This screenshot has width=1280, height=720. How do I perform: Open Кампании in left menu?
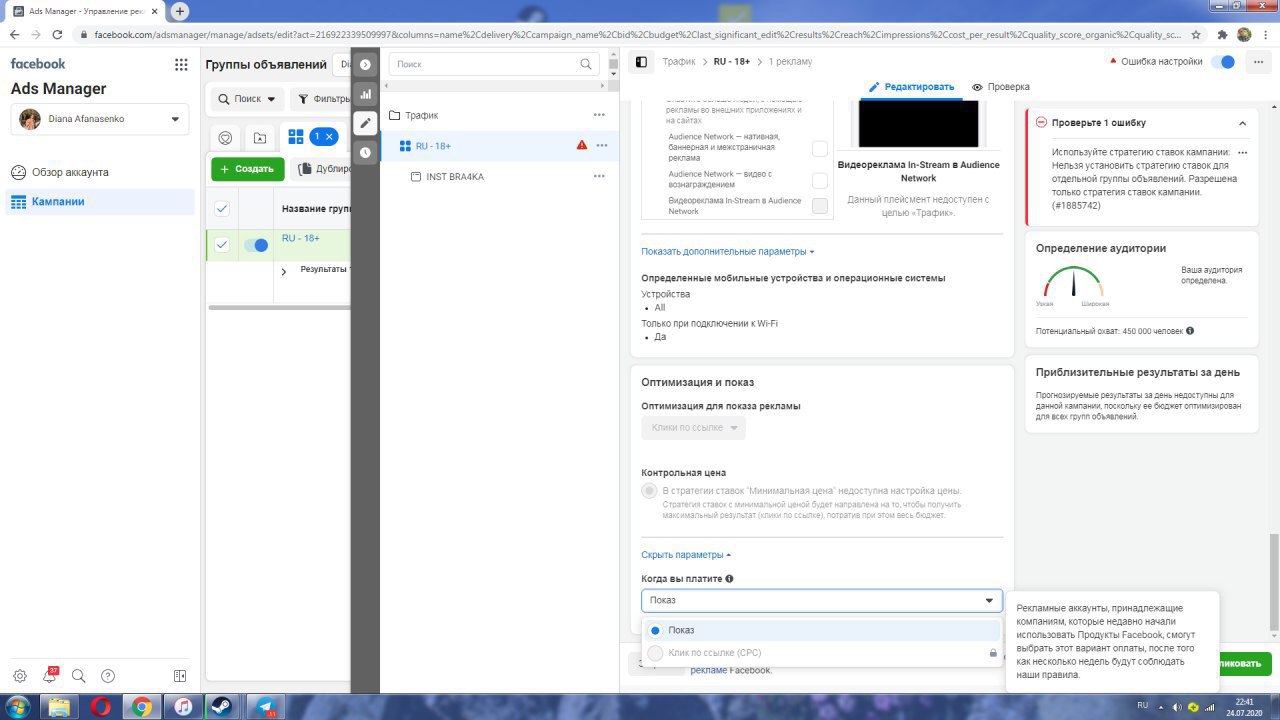pyautogui.click(x=100, y=201)
